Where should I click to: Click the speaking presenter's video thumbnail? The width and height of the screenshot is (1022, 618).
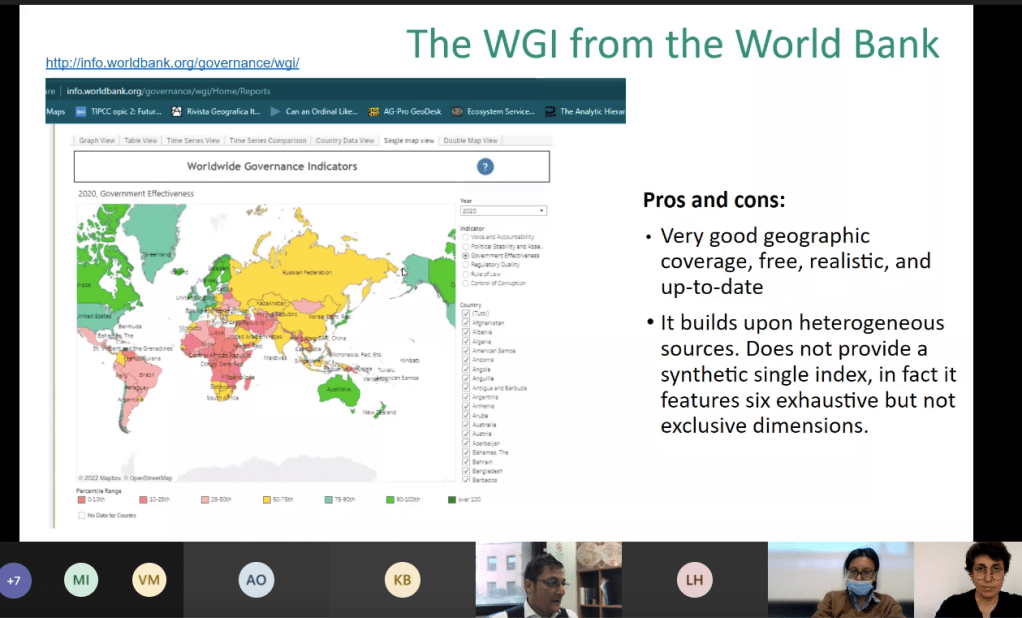coord(548,580)
